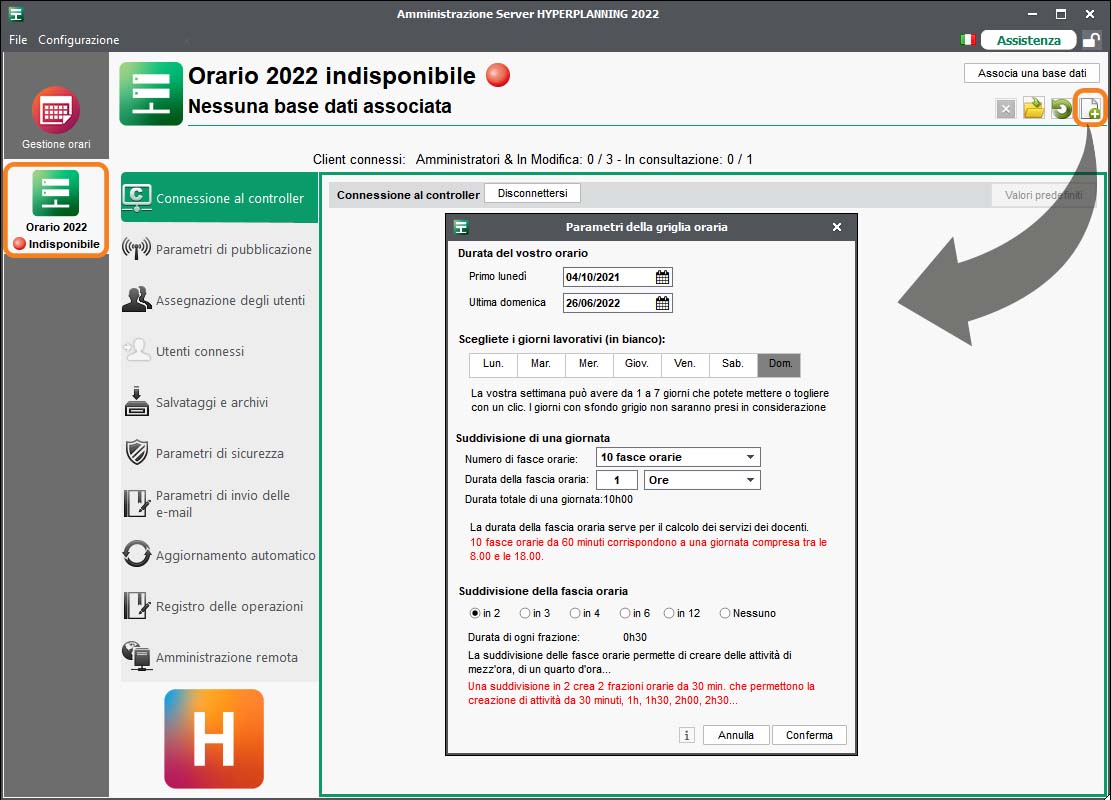Open Gestione orari in the sidebar
Viewport: 1111px width, 800px height.
(x=56, y=118)
